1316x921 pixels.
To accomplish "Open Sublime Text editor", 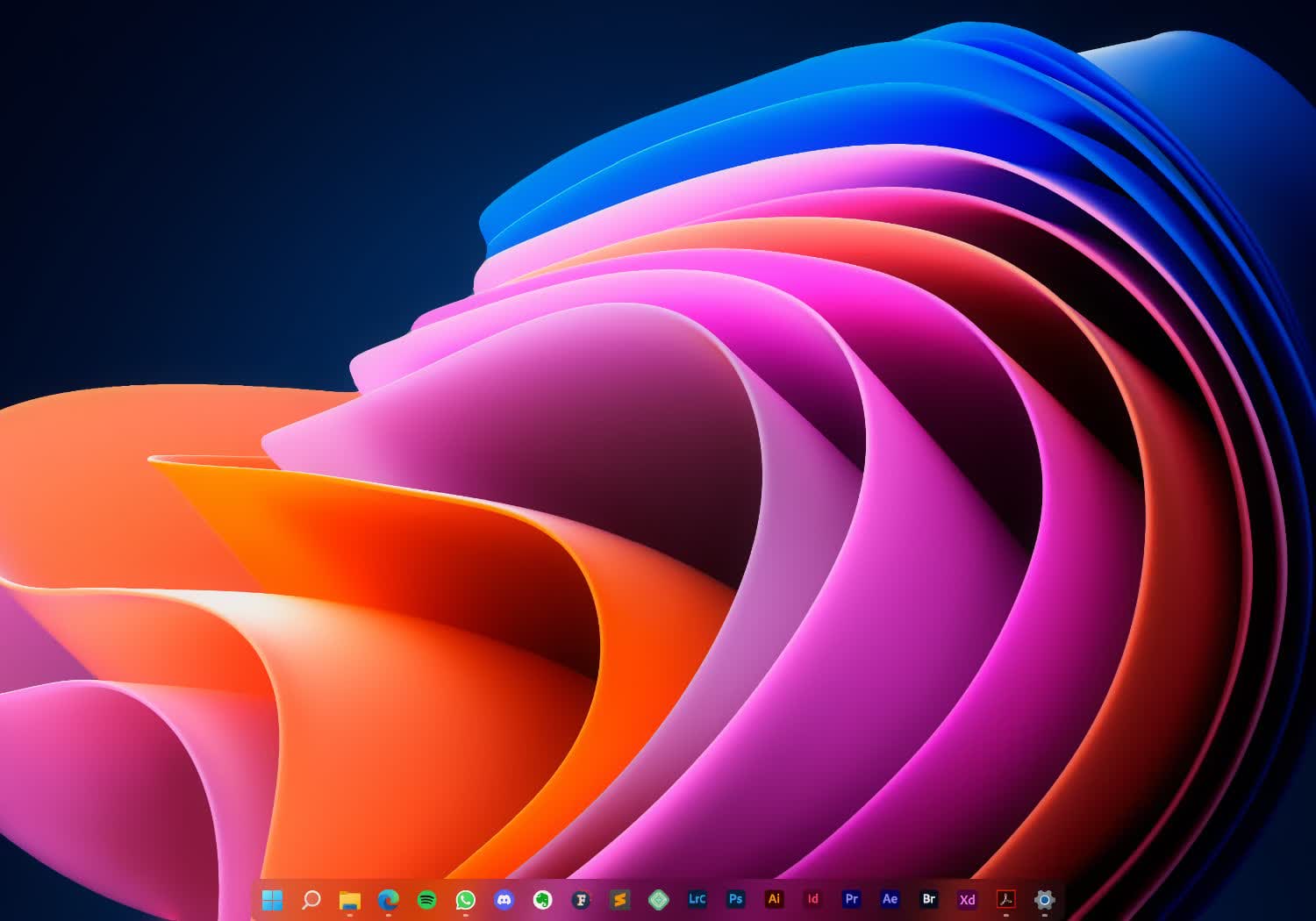I will coord(620,899).
